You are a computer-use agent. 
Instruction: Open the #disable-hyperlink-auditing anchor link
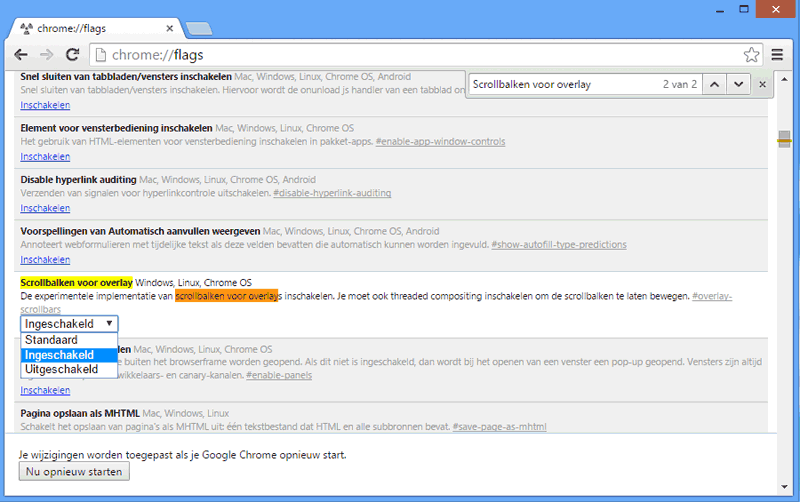(x=332, y=193)
